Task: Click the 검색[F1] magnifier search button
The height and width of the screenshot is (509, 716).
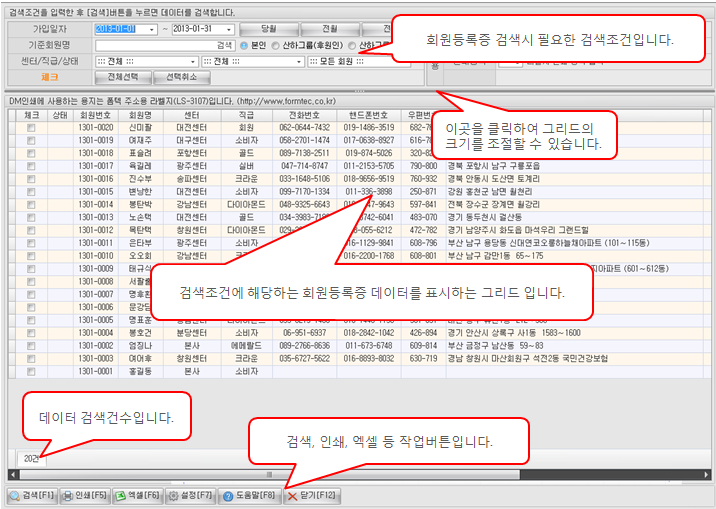Action: (32, 495)
